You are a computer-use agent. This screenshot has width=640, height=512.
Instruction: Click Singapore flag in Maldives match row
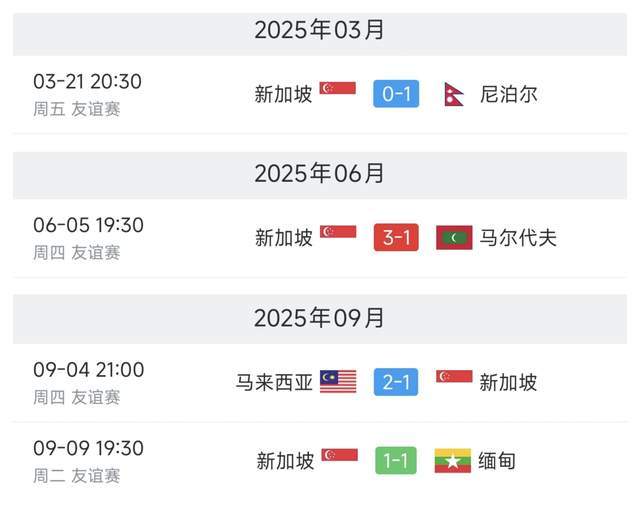pyautogui.click(x=338, y=232)
